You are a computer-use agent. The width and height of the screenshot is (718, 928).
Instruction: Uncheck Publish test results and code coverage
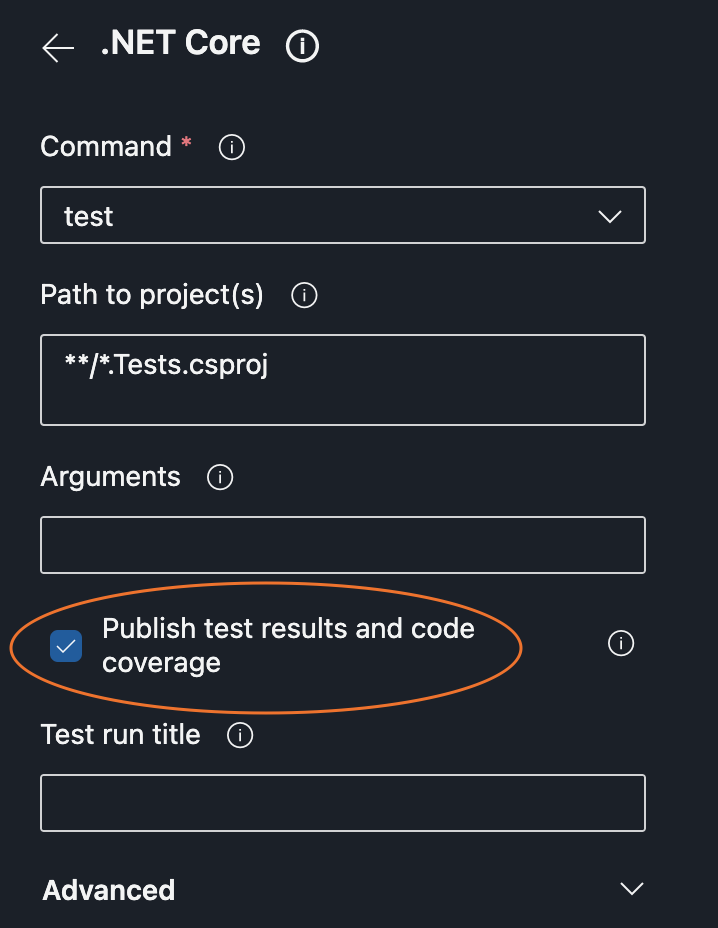[x=66, y=646]
